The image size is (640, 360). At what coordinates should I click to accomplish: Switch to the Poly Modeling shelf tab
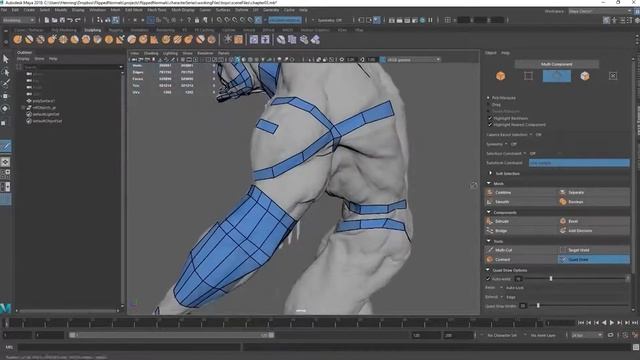[x=64, y=30]
